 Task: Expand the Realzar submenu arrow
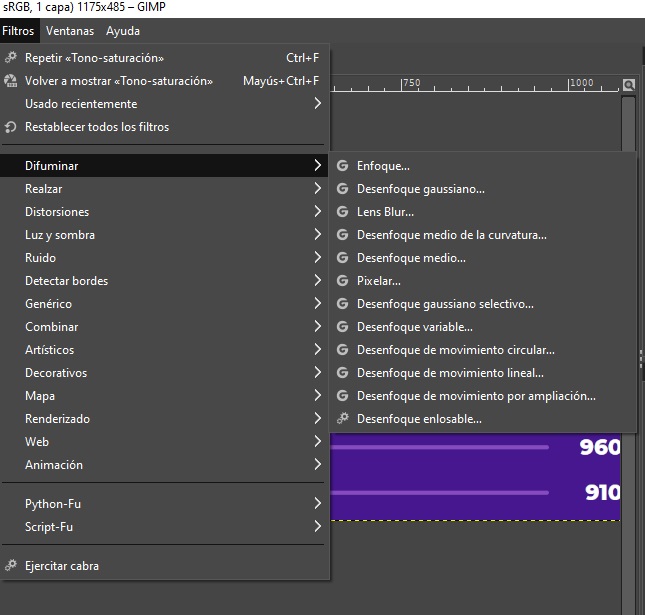point(318,188)
